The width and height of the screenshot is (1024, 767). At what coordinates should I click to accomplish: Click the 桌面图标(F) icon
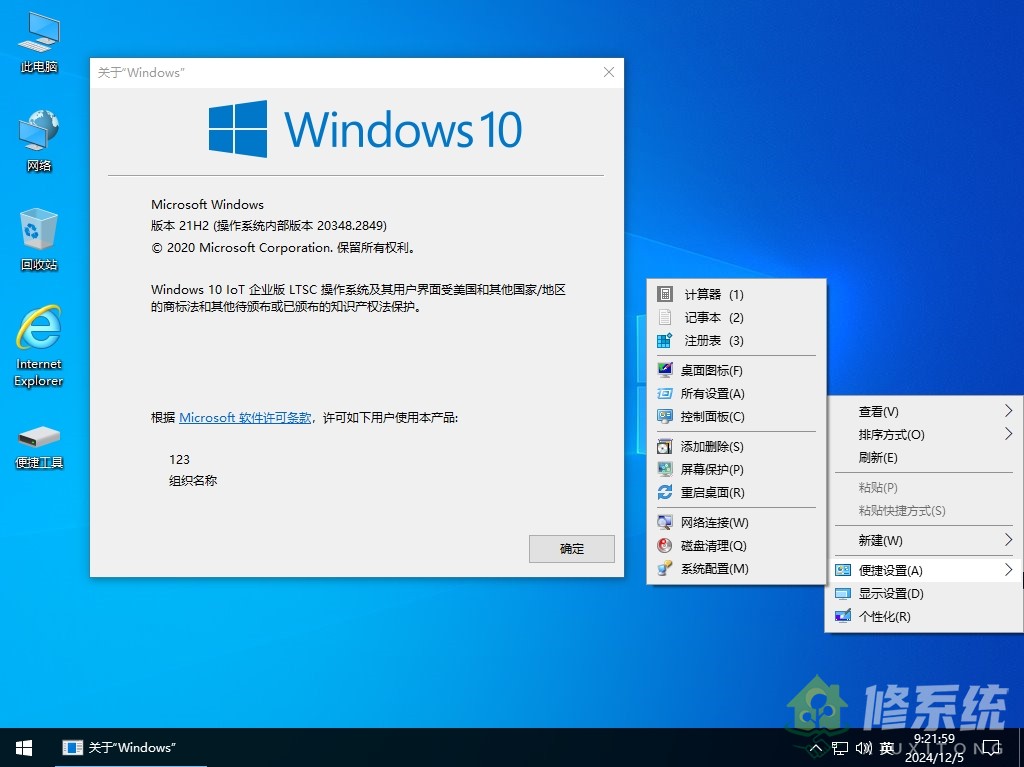[x=664, y=370]
